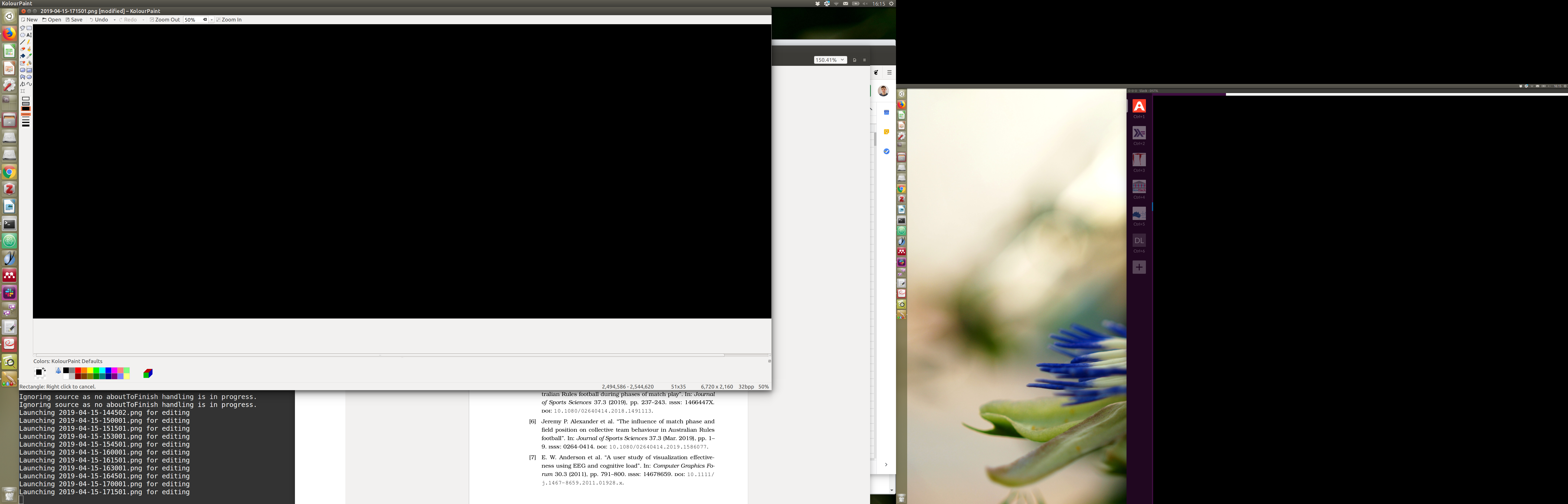Open Firefox from the Ubuntu launcher
Screen dimensions: 1568x504
[9, 33]
